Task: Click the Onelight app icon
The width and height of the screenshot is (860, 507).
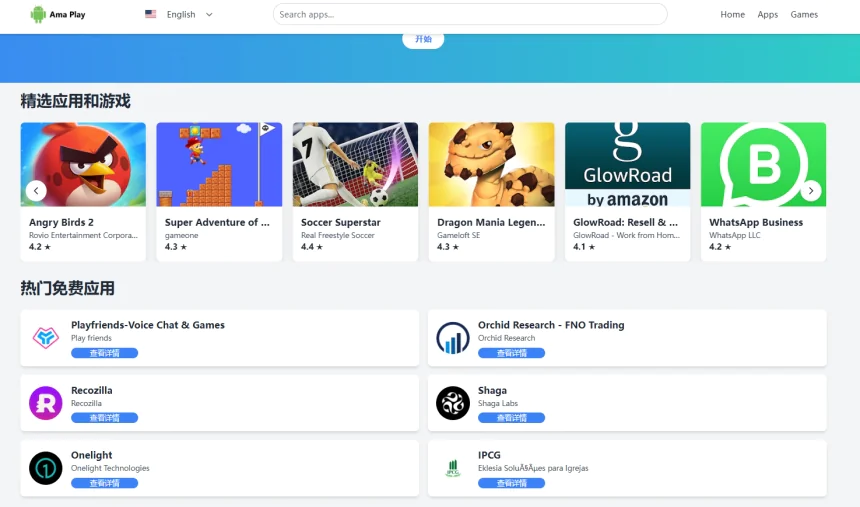Action: click(x=46, y=468)
